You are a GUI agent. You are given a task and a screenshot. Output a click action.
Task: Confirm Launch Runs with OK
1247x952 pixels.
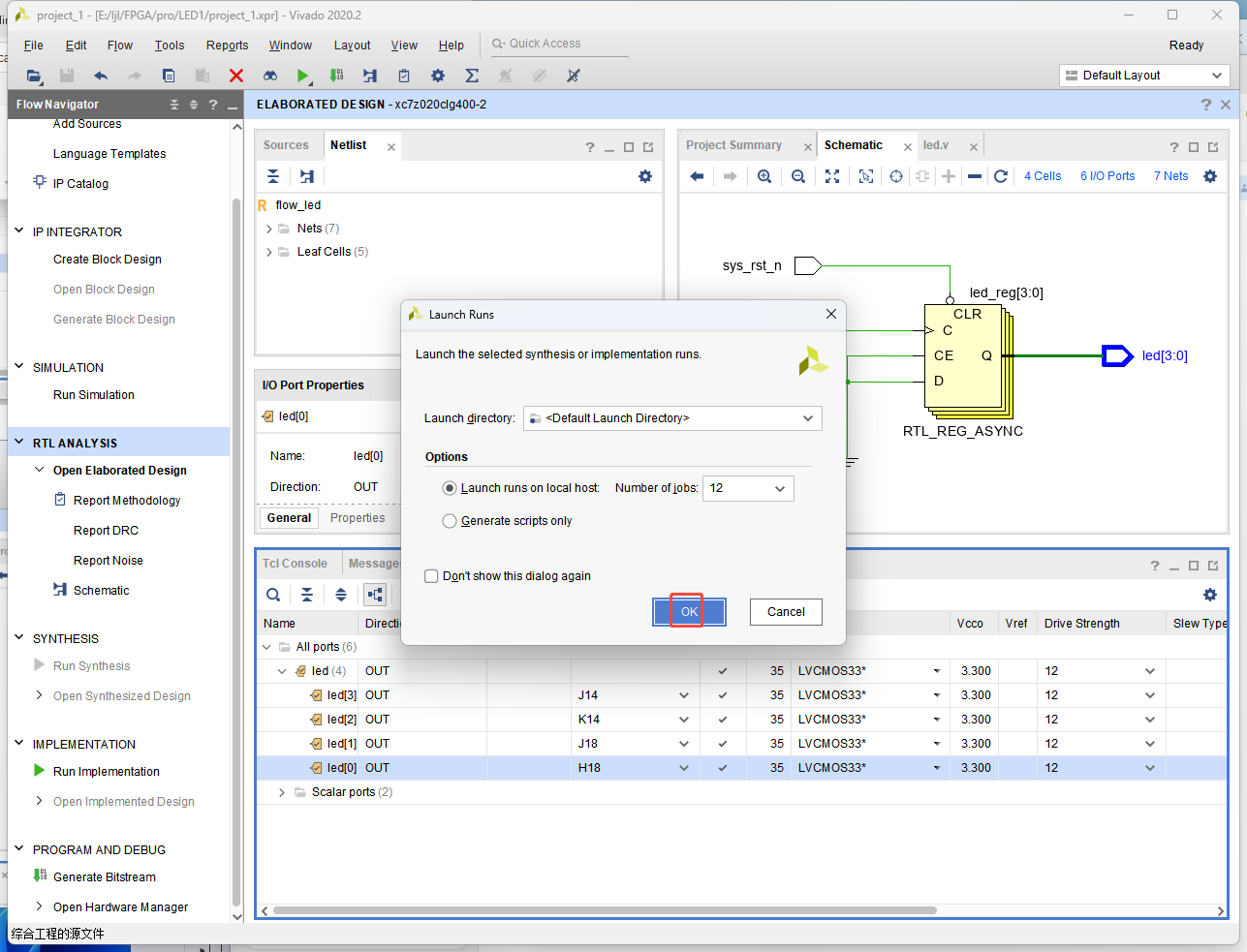(x=689, y=612)
